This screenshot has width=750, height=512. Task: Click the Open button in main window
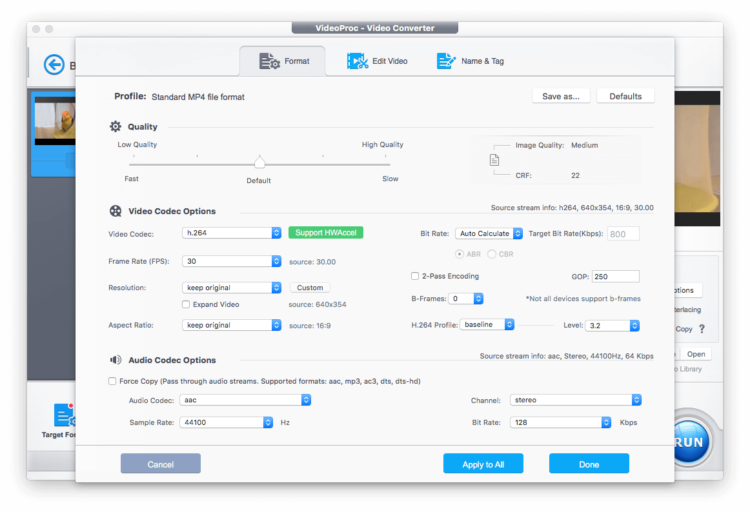696,354
